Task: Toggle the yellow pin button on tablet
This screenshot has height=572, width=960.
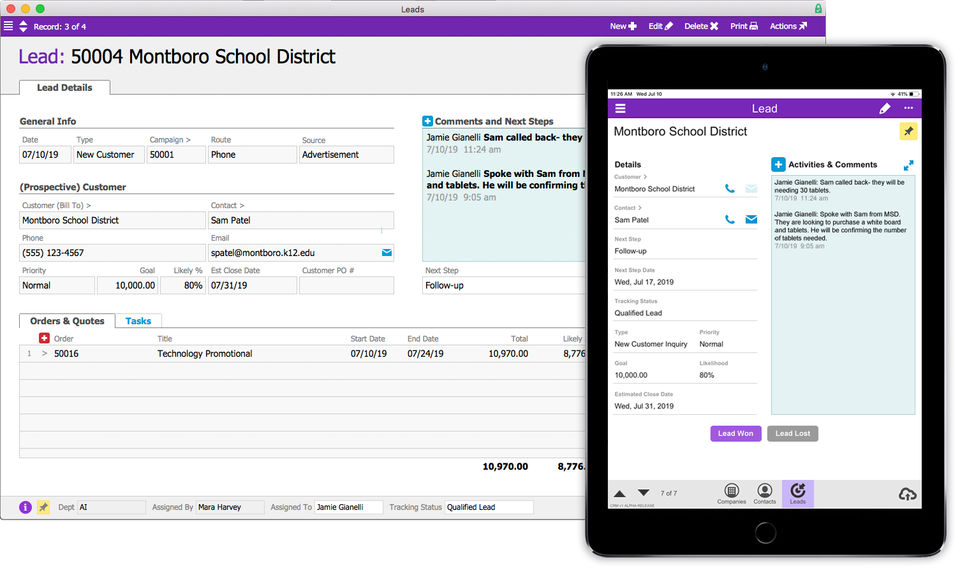Action: (x=908, y=132)
